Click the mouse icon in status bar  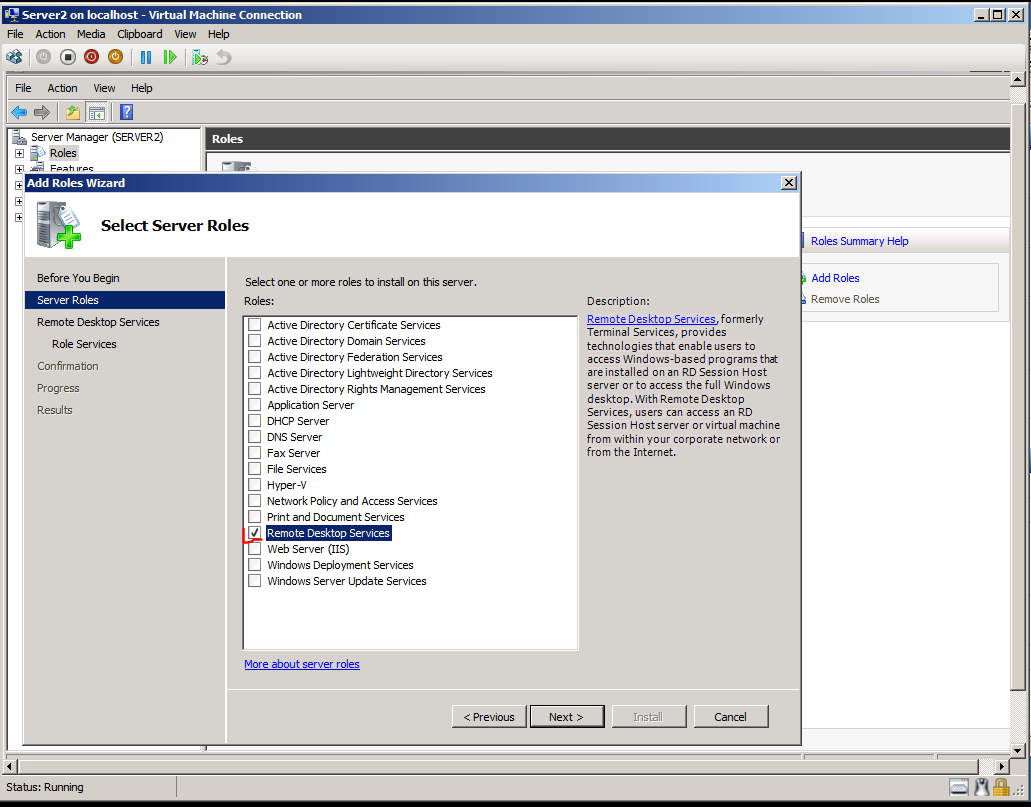coord(982,787)
